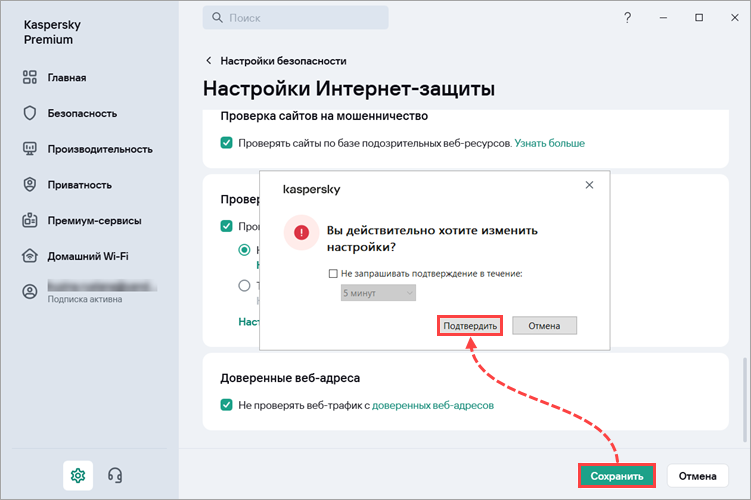The width and height of the screenshot is (751, 500).
Task: Select Приватность in the sidebar
Action: pos(80,185)
